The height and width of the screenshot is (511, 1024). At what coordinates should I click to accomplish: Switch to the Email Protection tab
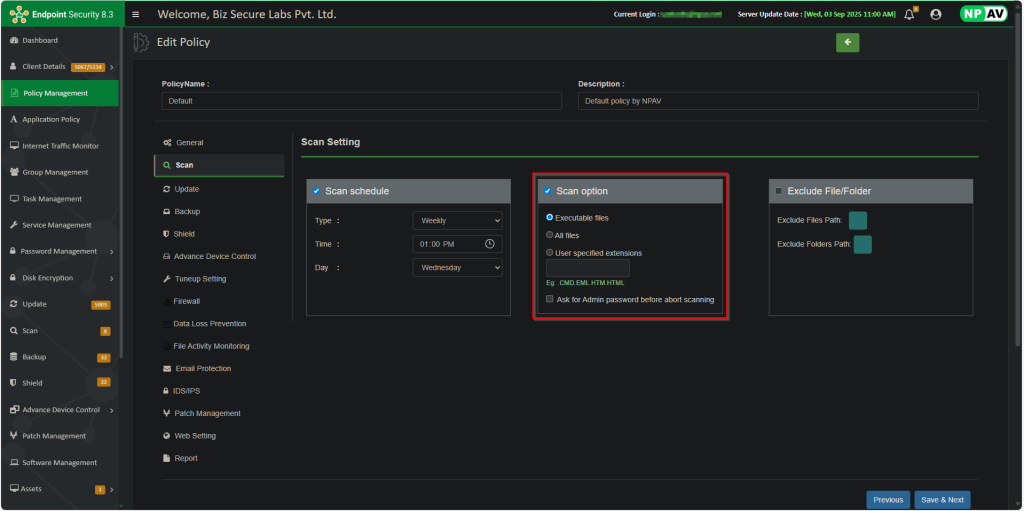click(202, 369)
